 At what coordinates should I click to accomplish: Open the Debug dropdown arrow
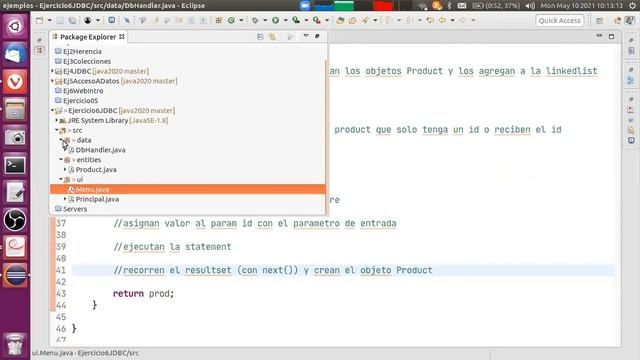point(265,20)
